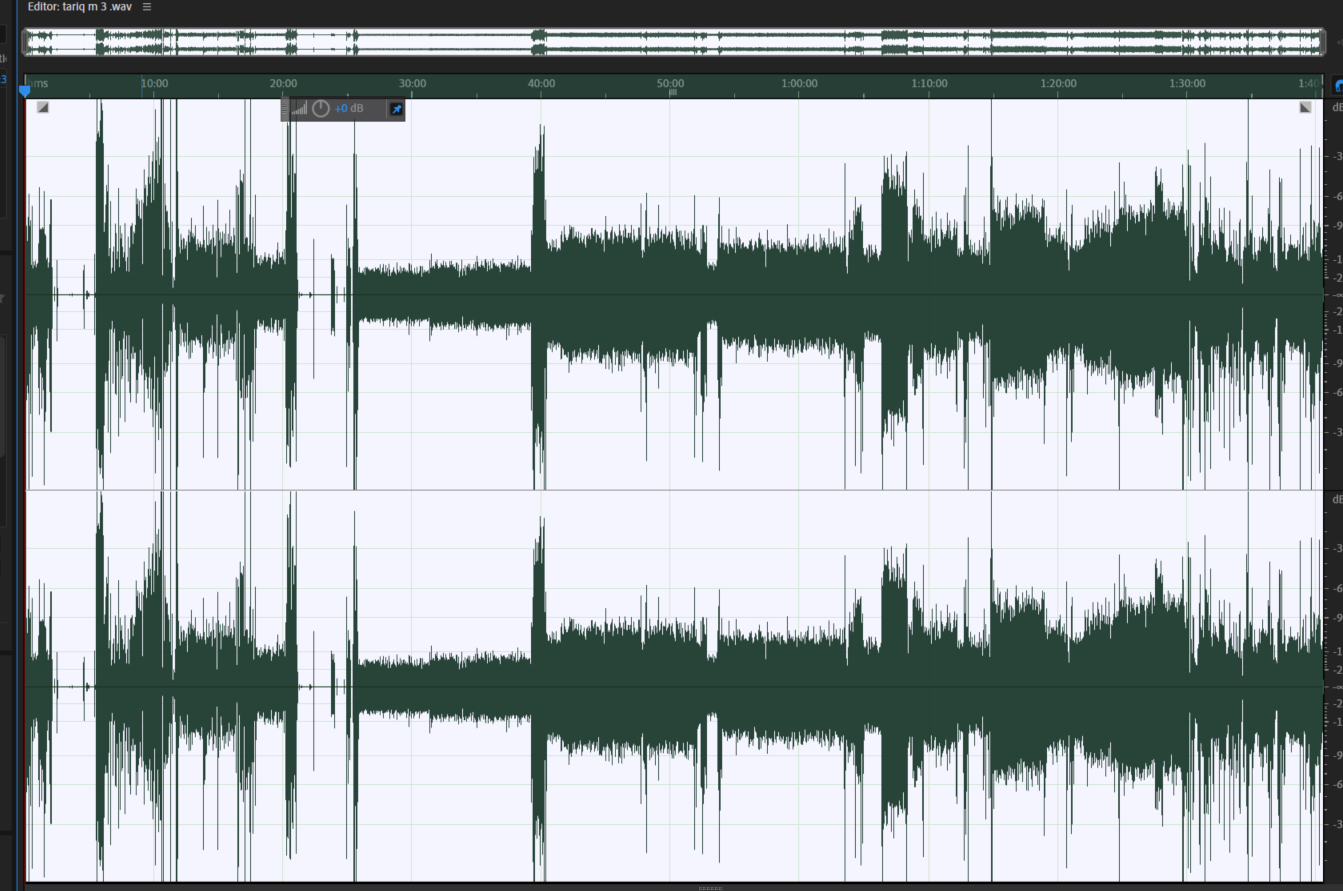Select the fade-out control at the waveform end

[1303, 105]
